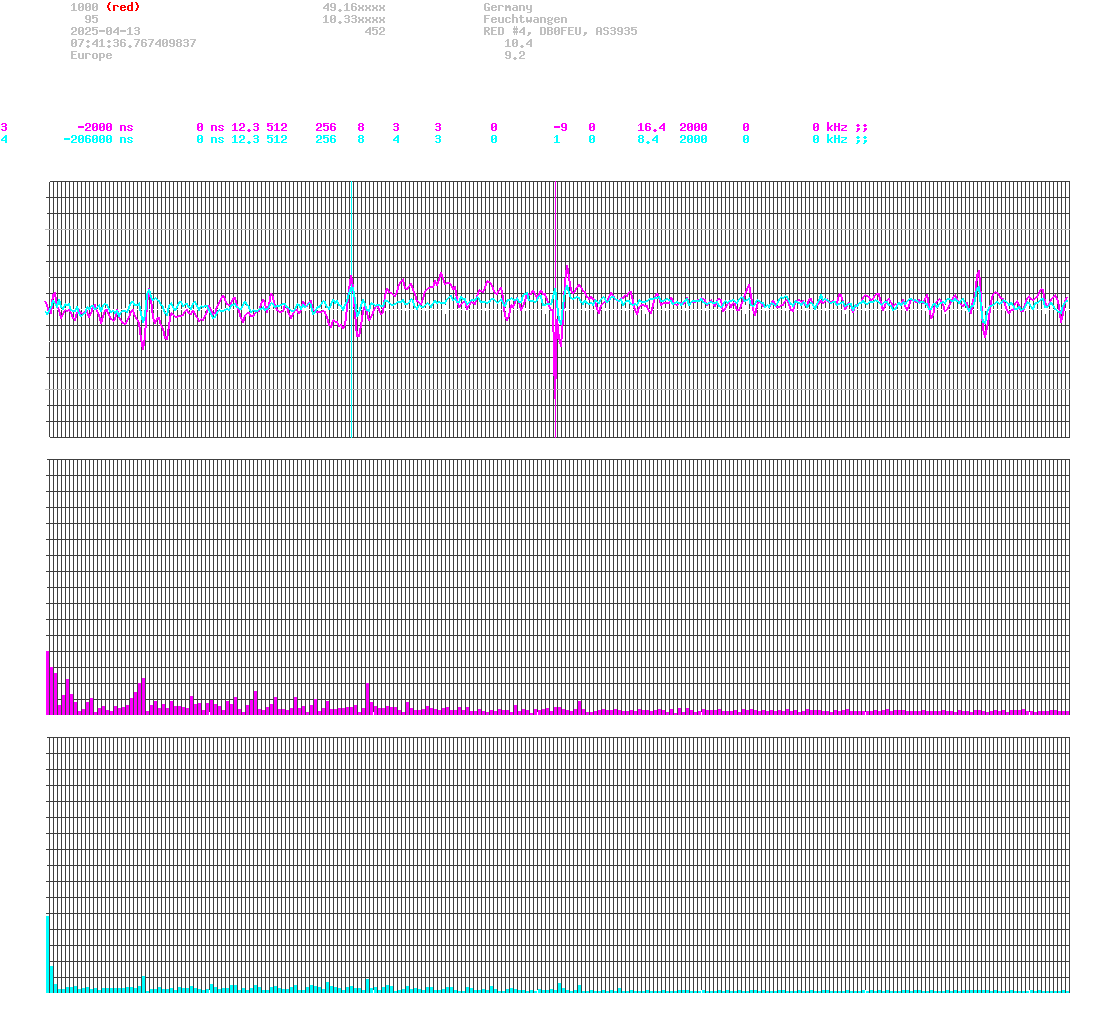Click the magenta "-9" value
Viewport: 1095px width, 1015px height.
click(560, 127)
